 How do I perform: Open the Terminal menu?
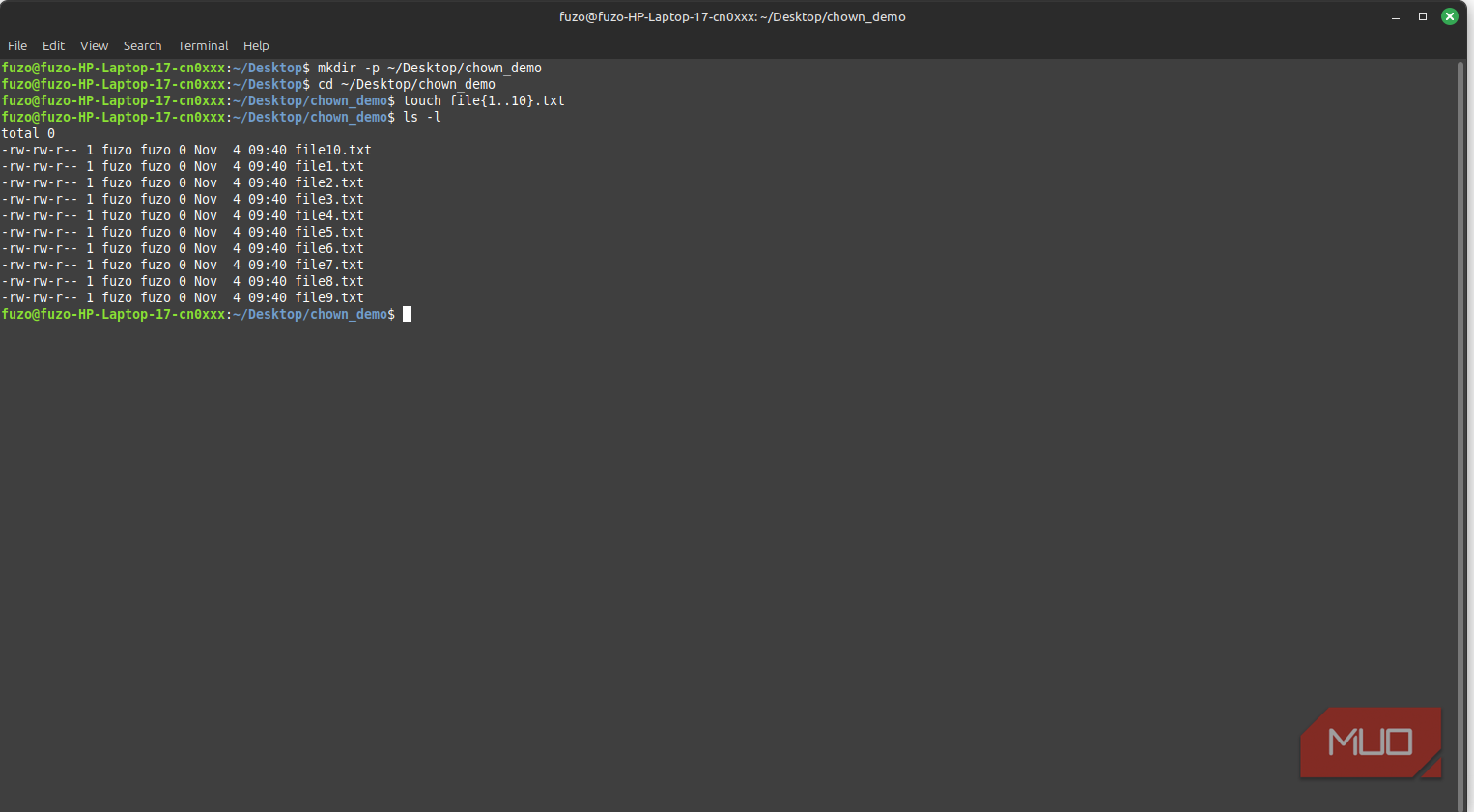[203, 45]
